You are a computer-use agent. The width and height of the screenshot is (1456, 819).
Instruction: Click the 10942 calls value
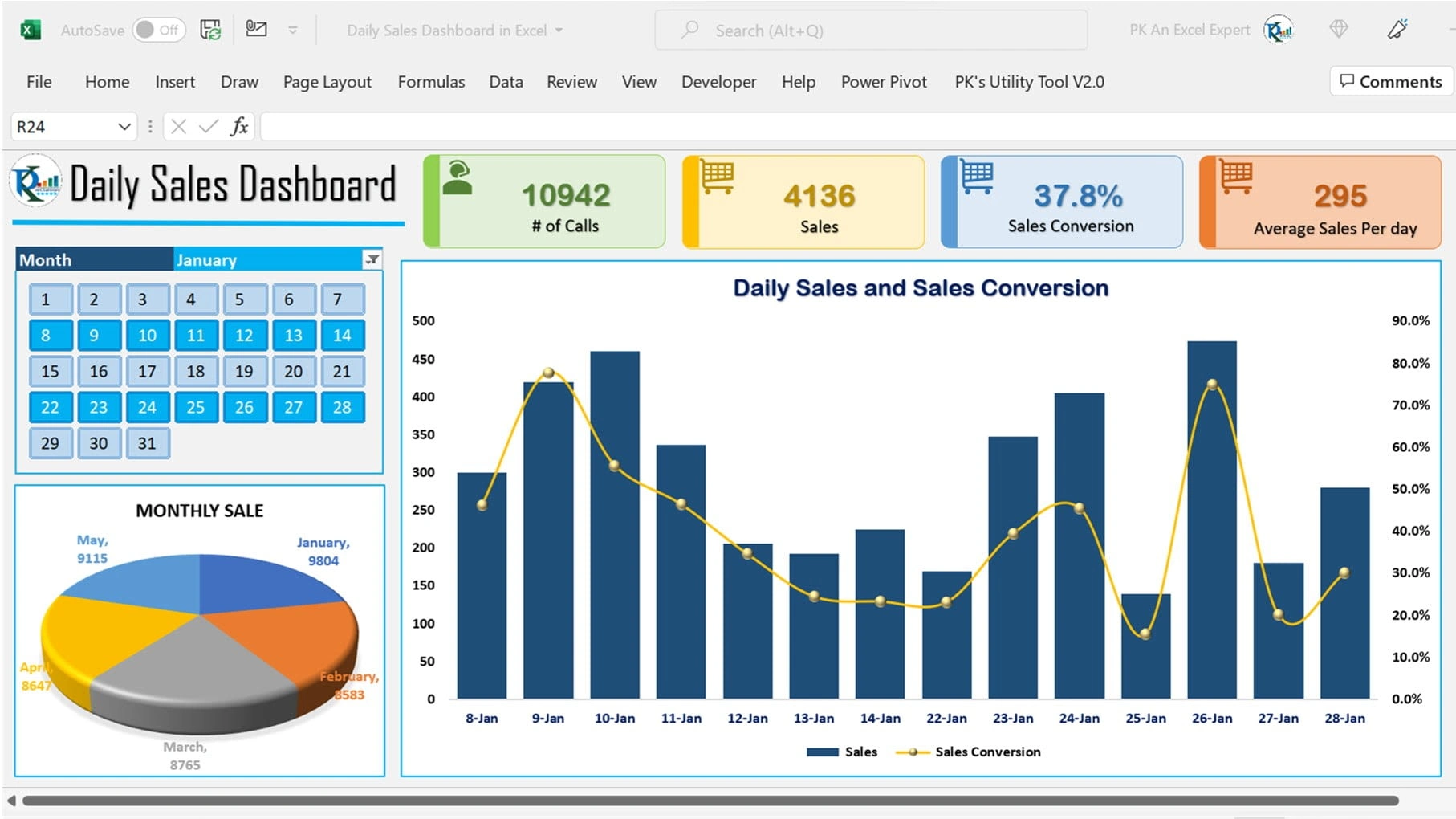[566, 195]
